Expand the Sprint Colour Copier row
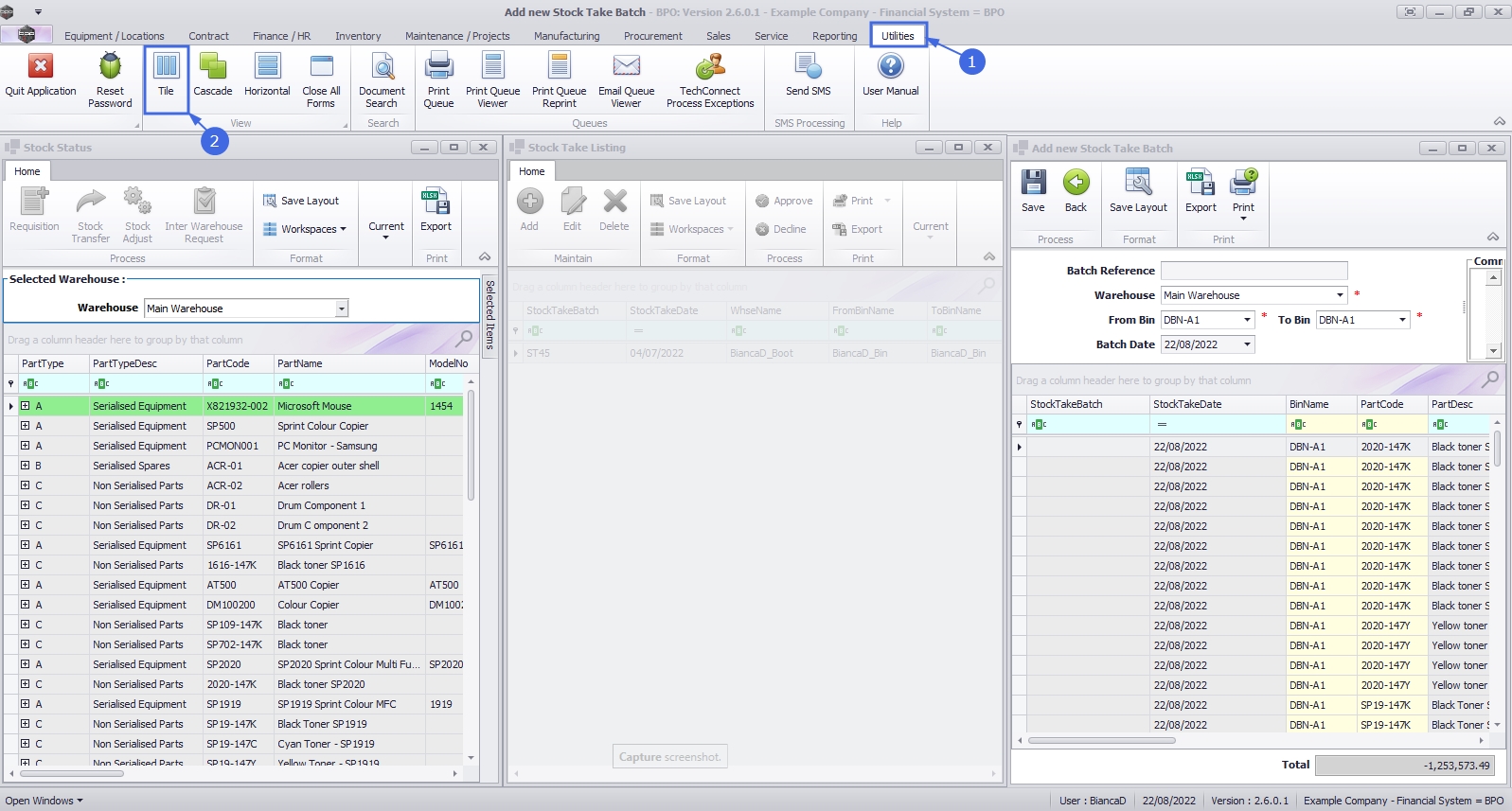The image size is (1512, 811). [25, 426]
